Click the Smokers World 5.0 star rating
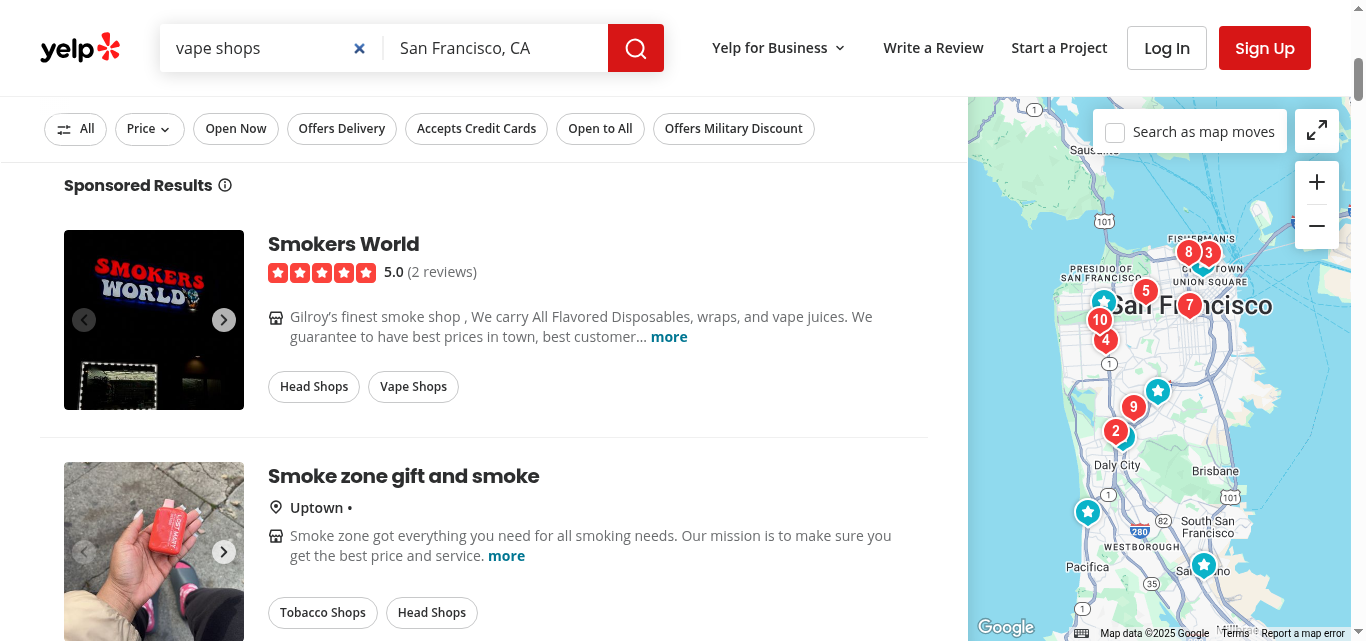The height and width of the screenshot is (641, 1366). [x=322, y=272]
